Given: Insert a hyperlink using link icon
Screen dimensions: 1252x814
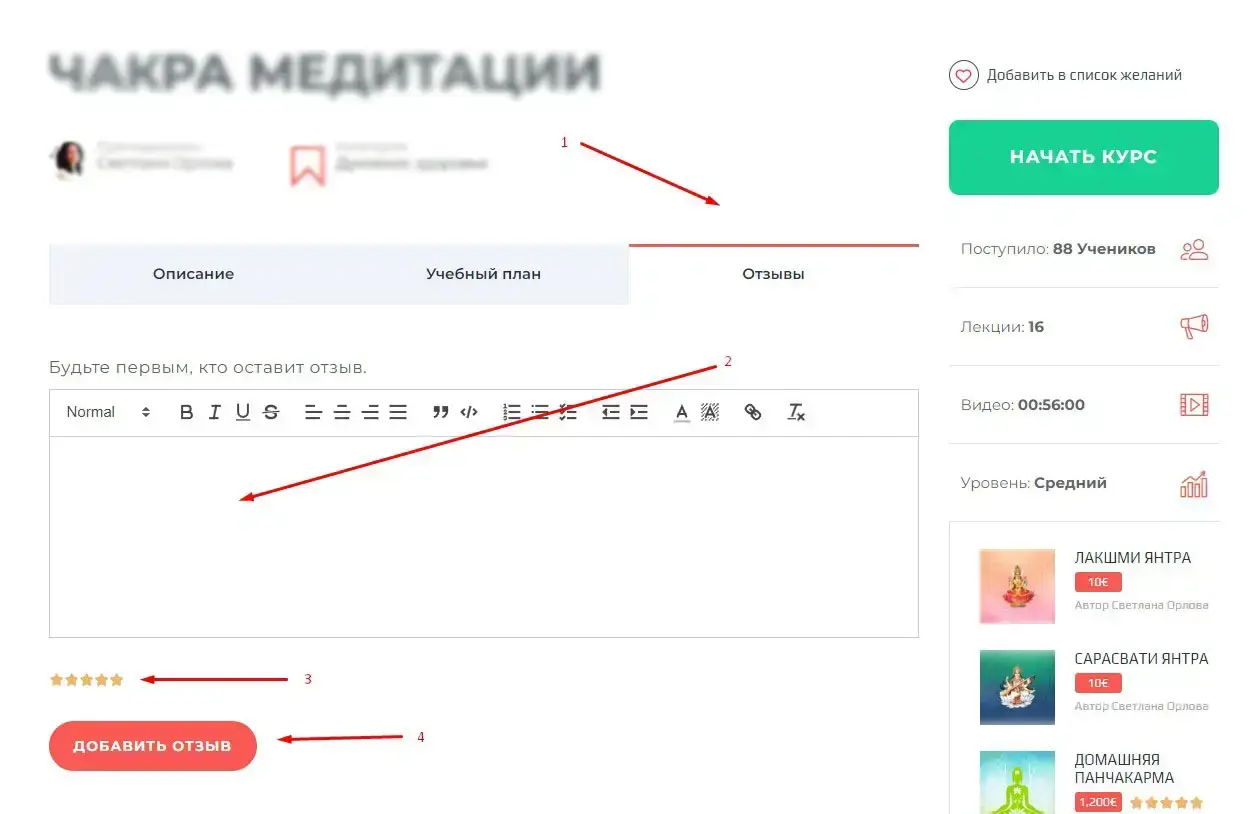Looking at the screenshot, I should [753, 412].
